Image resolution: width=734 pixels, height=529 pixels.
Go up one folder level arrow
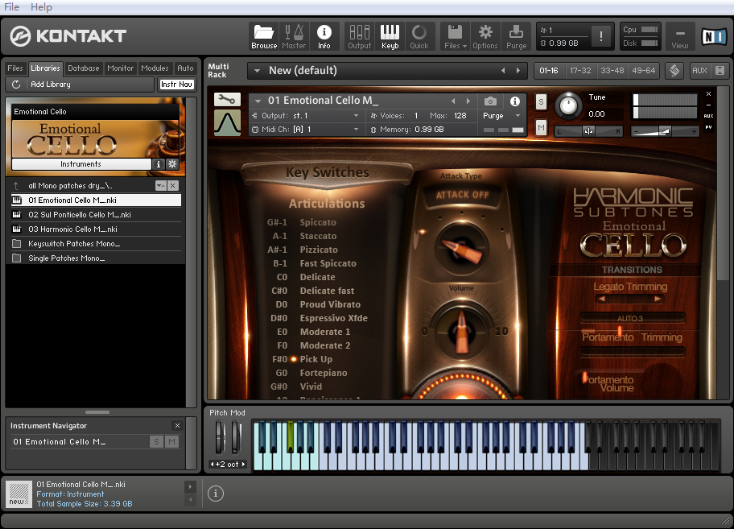tap(16, 186)
